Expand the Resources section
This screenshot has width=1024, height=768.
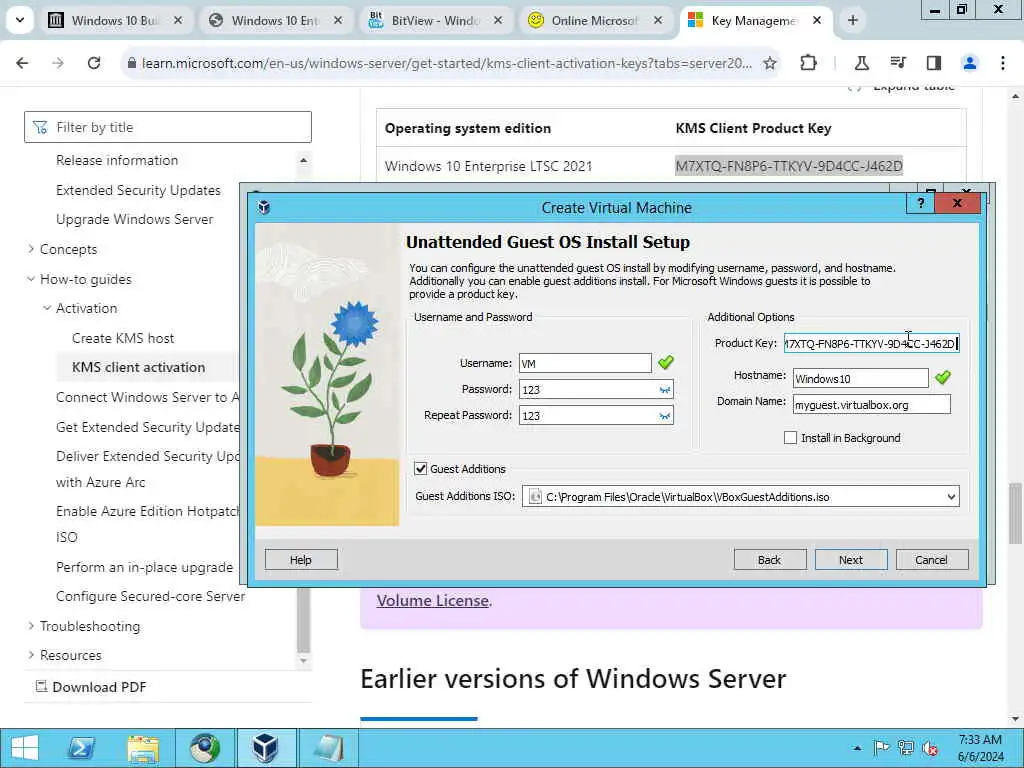point(71,655)
